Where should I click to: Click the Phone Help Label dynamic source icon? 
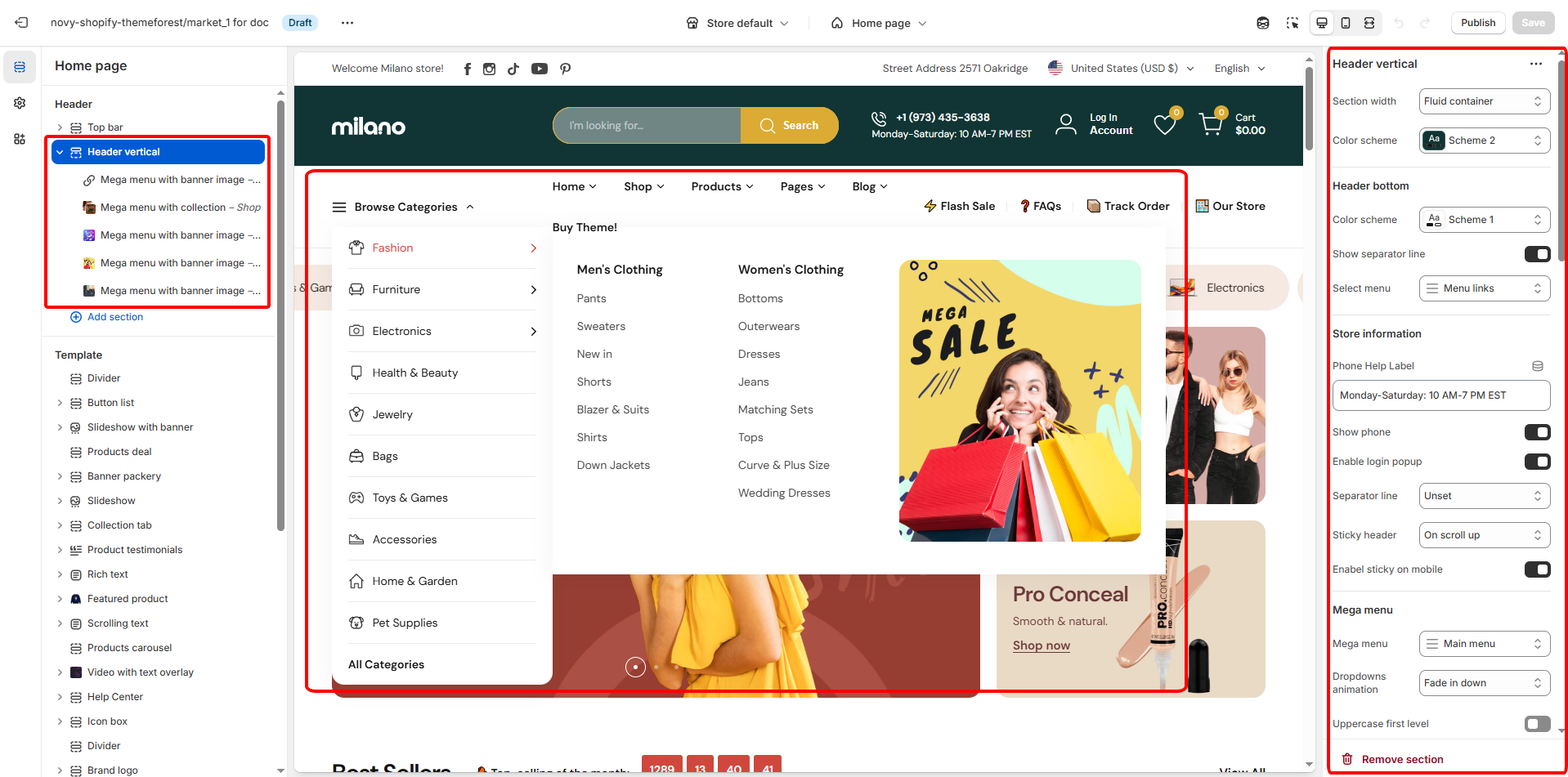1537,366
